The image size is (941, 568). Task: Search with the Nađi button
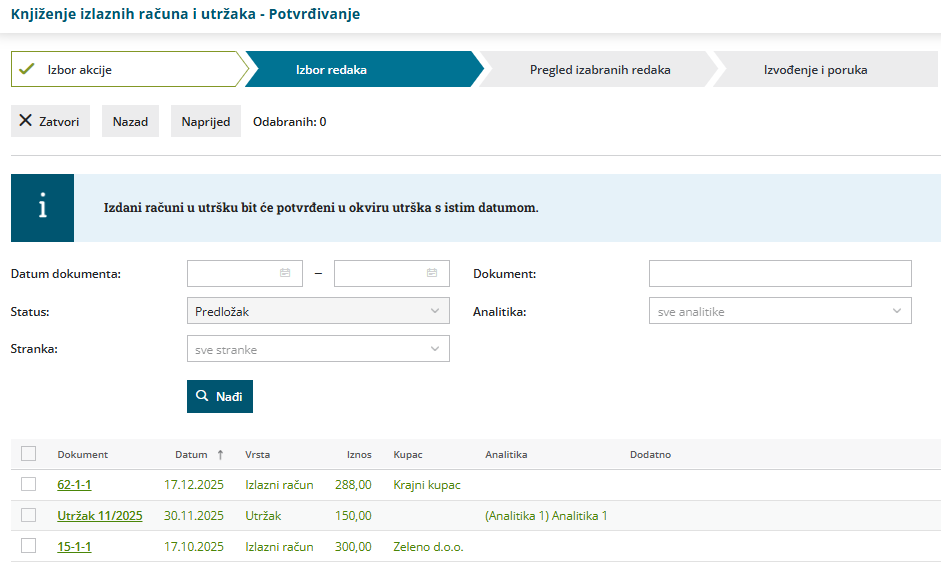pos(220,396)
